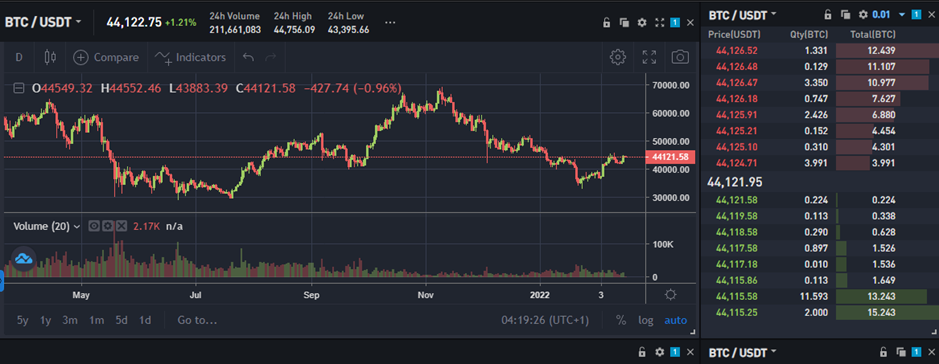939x364 pixels.
Task: Open chart properties gear in the chart toolbar
Action: pyautogui.click(x=617, y=57)
